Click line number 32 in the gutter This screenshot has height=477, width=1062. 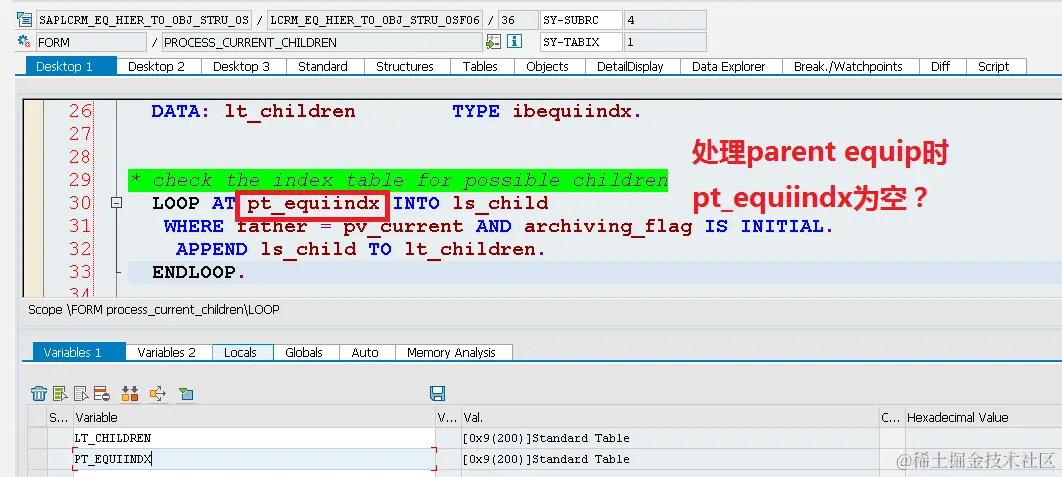(x=80, y=249)
